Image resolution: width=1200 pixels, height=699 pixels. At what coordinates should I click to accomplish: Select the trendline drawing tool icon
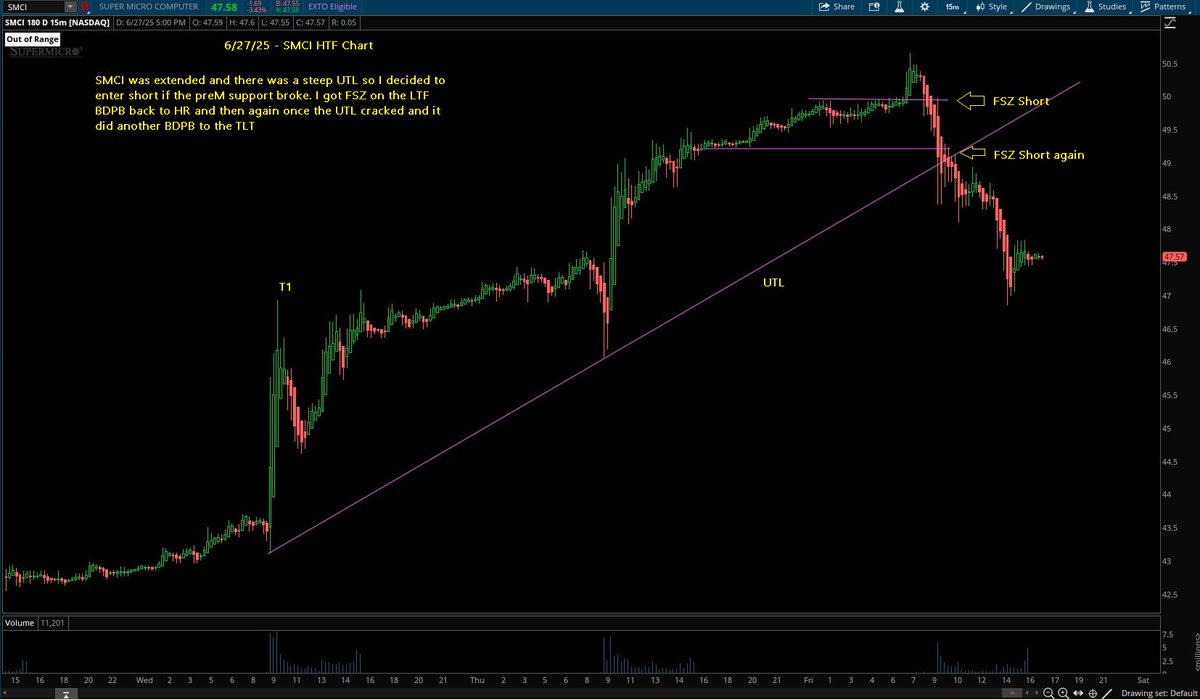[x=1107, y=693]
